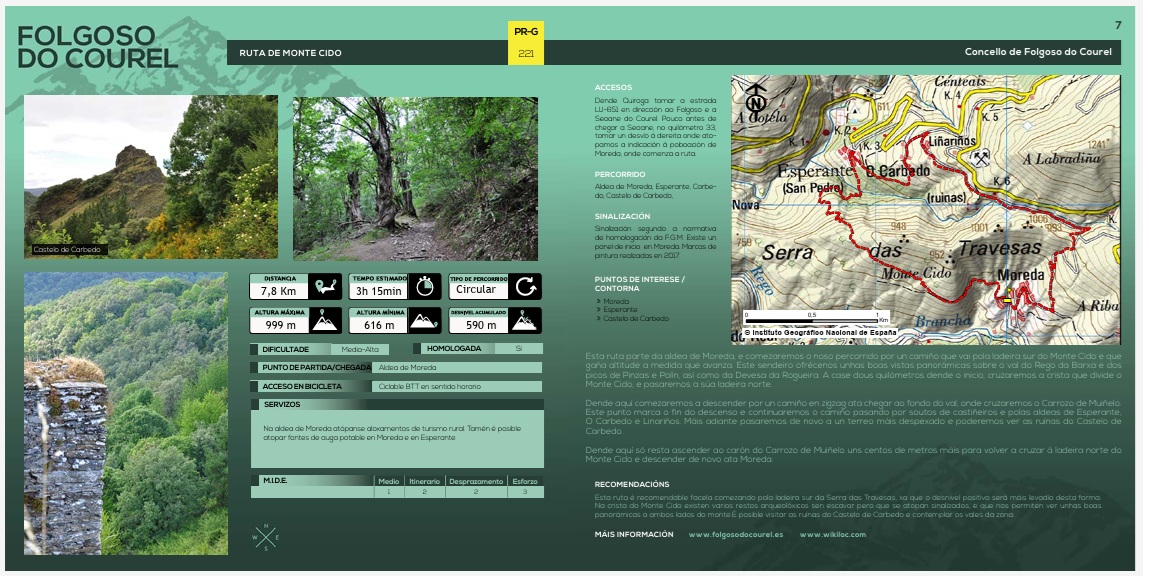Click the Castelo de Carbedo photo
The height and width of the screenshot is (586, 1149).
point(151,176)
